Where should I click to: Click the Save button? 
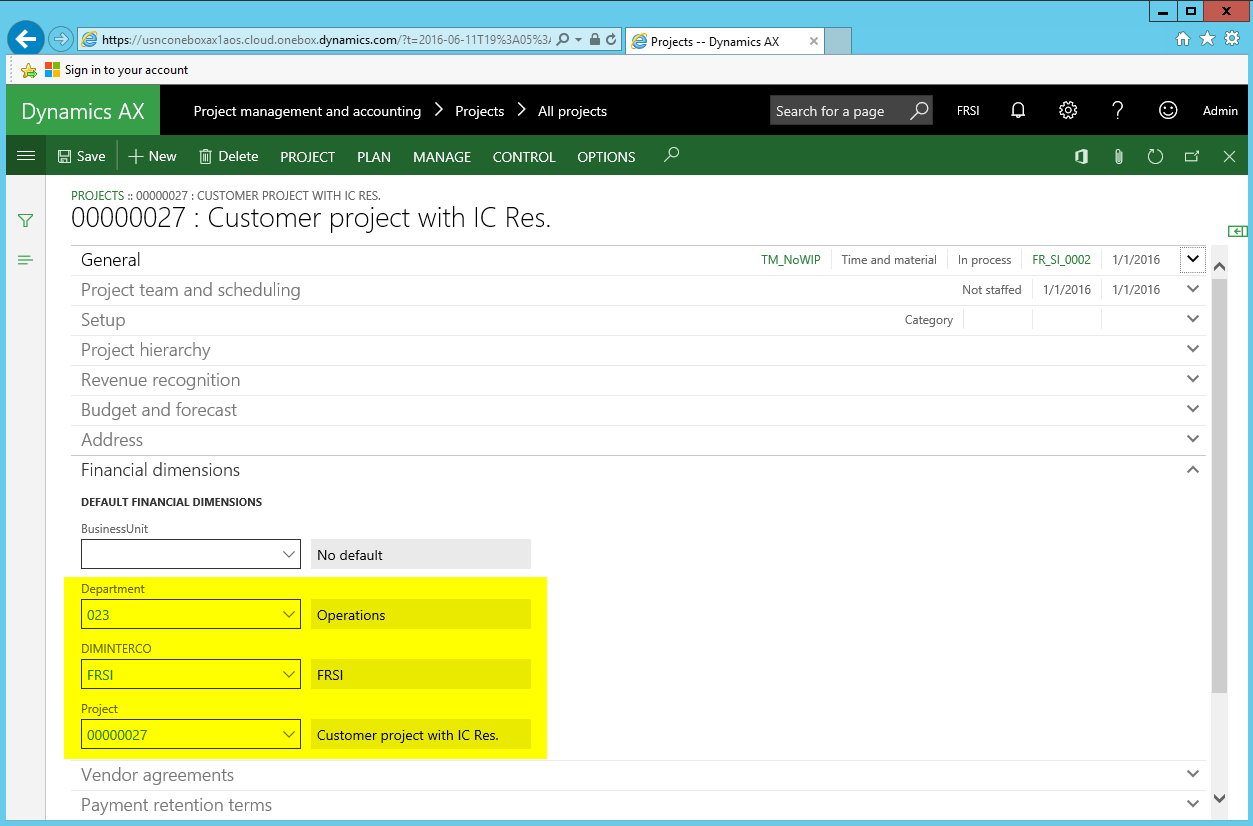[x=81, y=157]
